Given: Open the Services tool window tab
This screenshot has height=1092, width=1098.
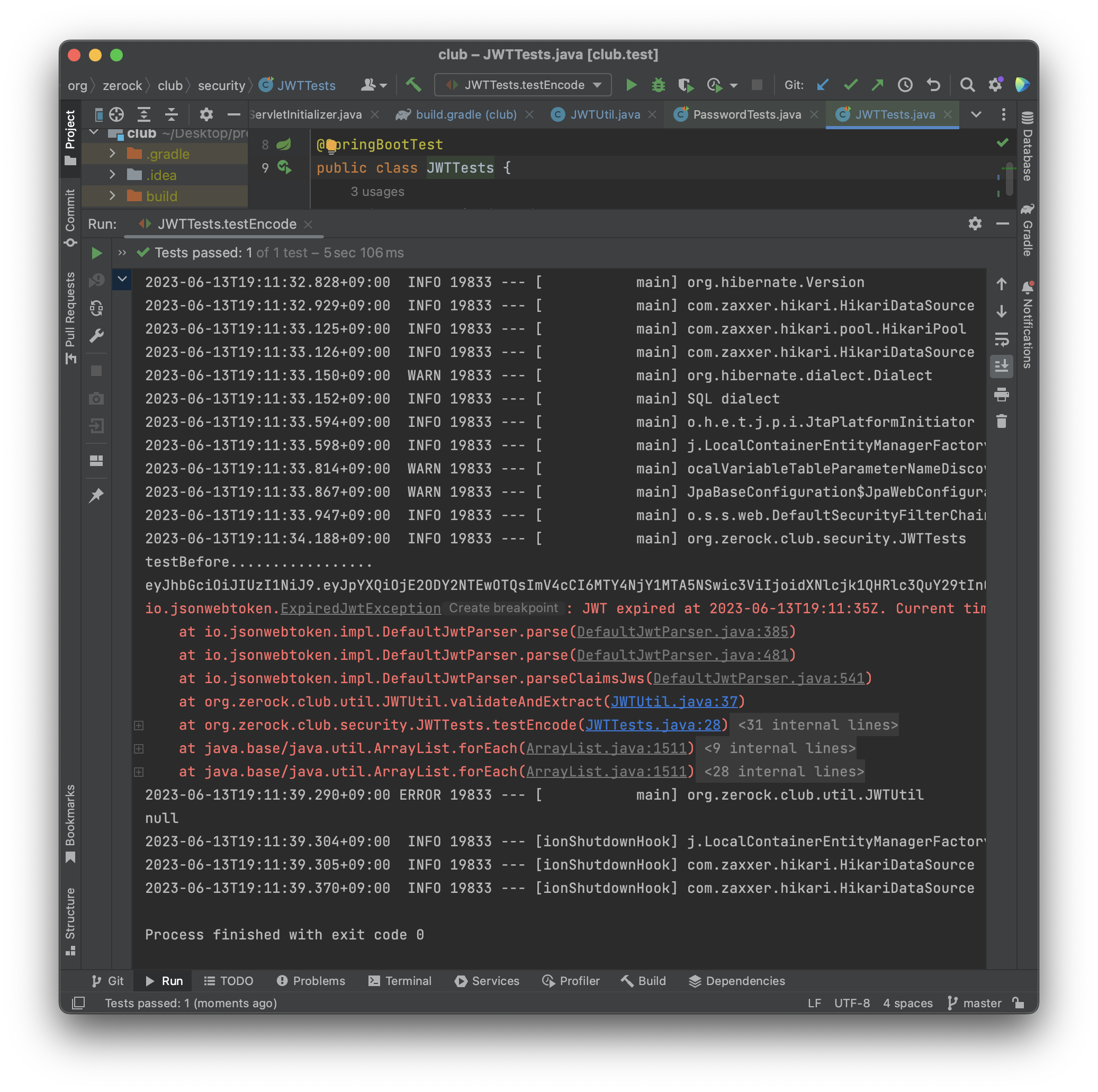Looking at the screenshot, I should pyautogui.click(x=487, y=981).
